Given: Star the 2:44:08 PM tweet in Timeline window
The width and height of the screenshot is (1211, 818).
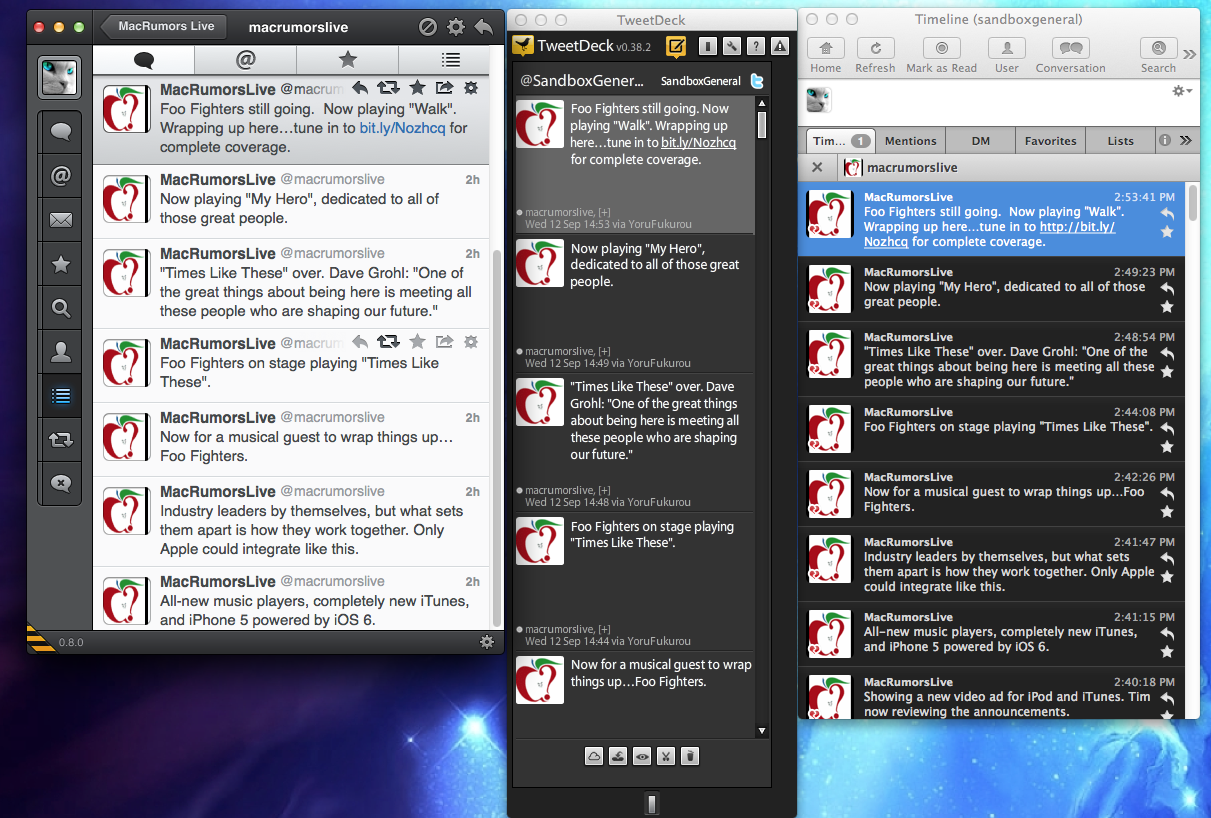Looking at the screenshot, I should [x=1167, y=447].
